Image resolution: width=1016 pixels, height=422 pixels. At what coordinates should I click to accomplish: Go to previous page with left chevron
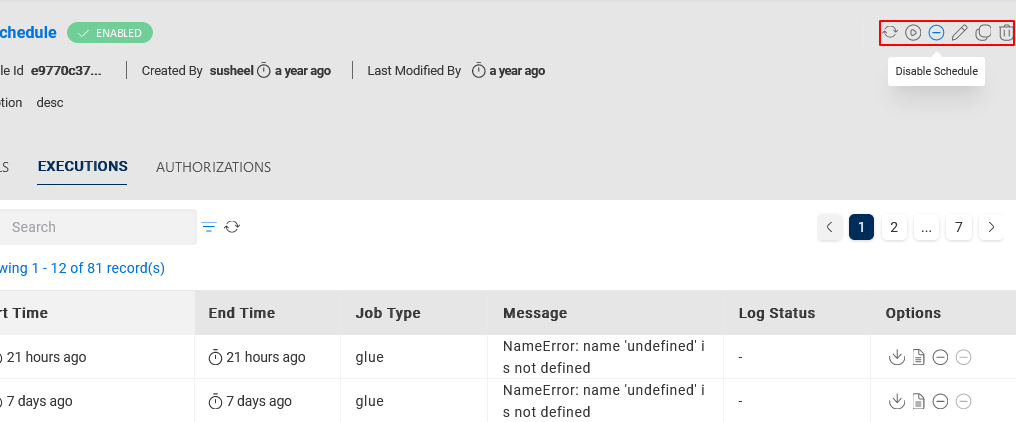tap(829, 227)
